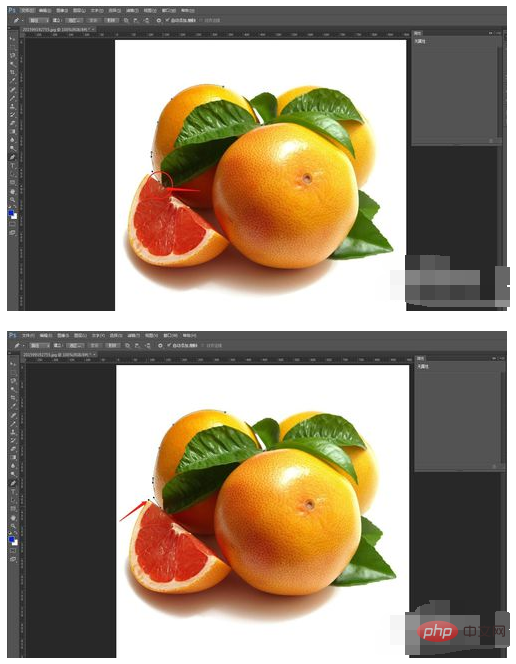This screenshot has width=516, height=664.
Task: Open pen mode dropdown in lower options bar
Action: [39, 346]
